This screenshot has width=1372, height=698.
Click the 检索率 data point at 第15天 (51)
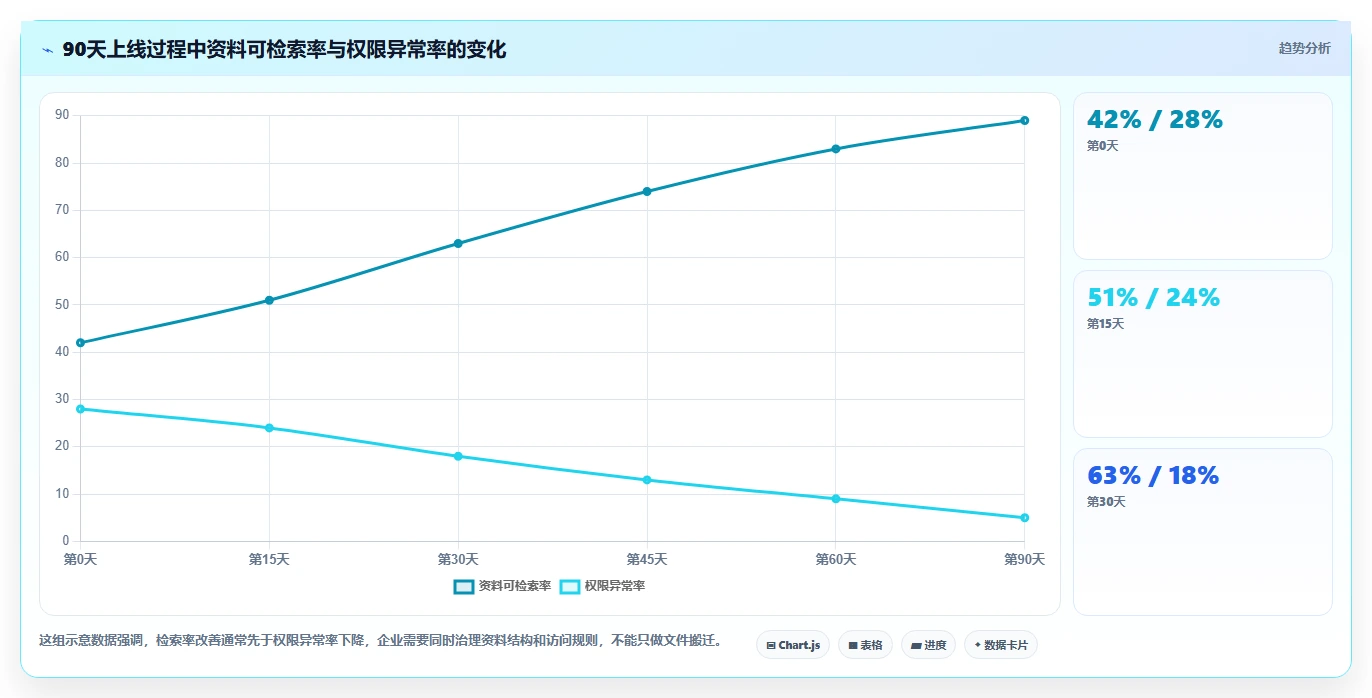(x=269, y=300)
